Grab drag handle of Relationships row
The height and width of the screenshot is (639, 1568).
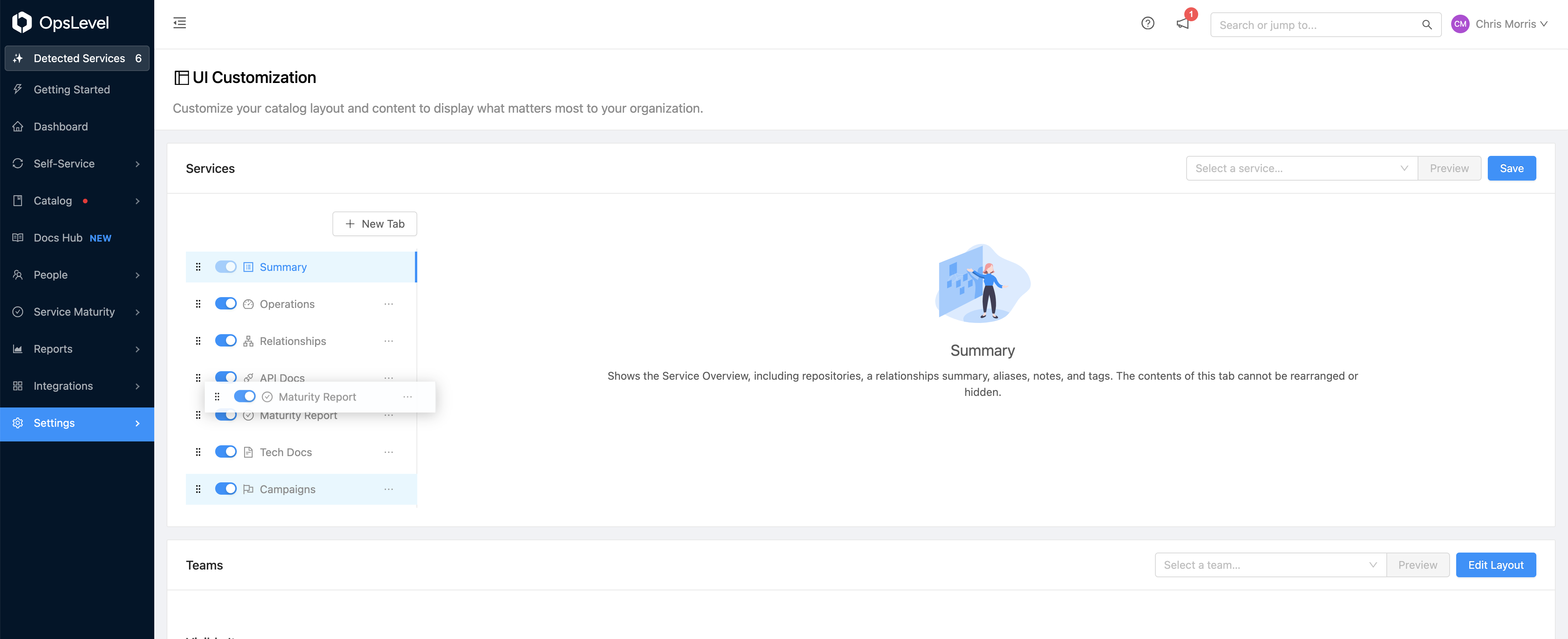(x=198, y=341)
